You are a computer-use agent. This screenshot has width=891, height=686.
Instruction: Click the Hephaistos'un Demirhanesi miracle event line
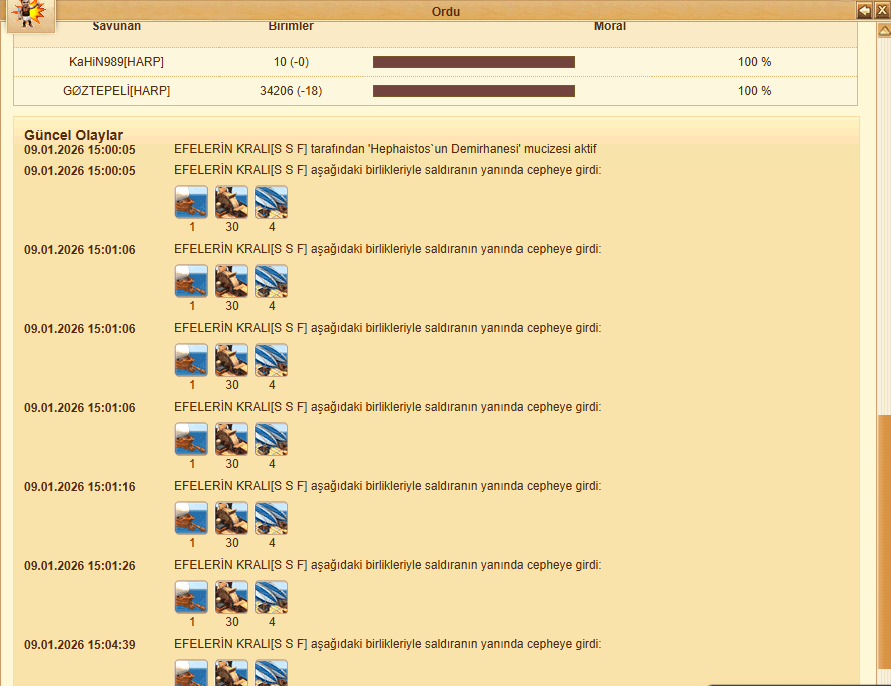coord(385,149)
